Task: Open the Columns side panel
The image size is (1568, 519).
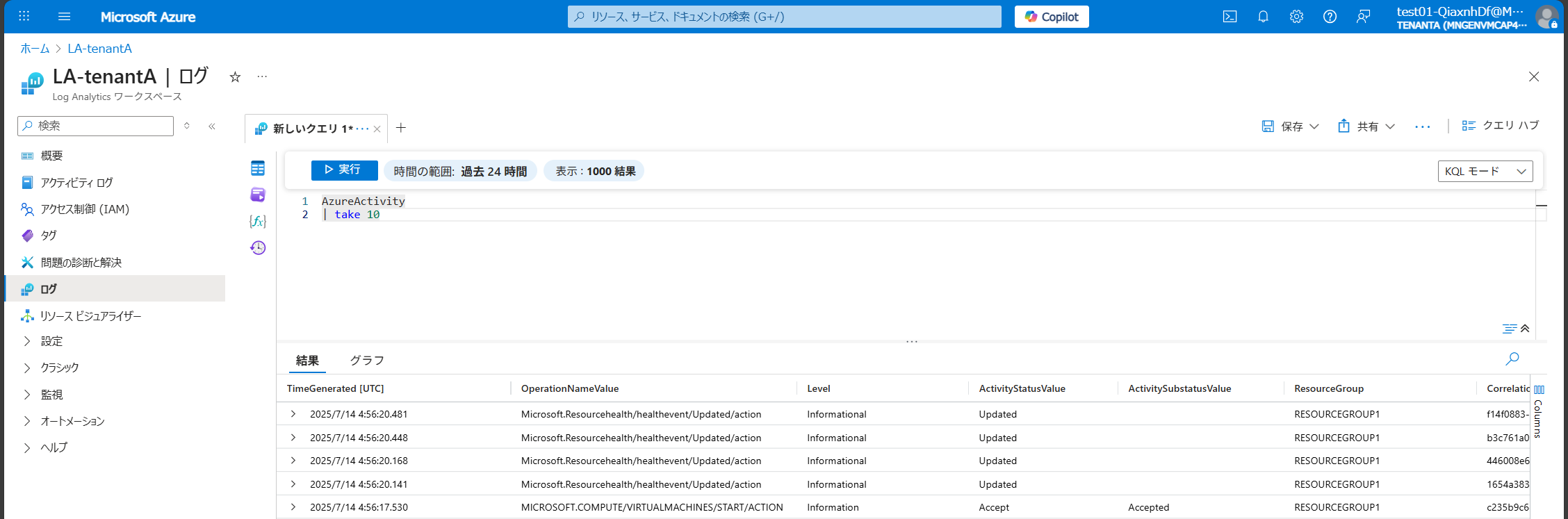Action: 1538,411
